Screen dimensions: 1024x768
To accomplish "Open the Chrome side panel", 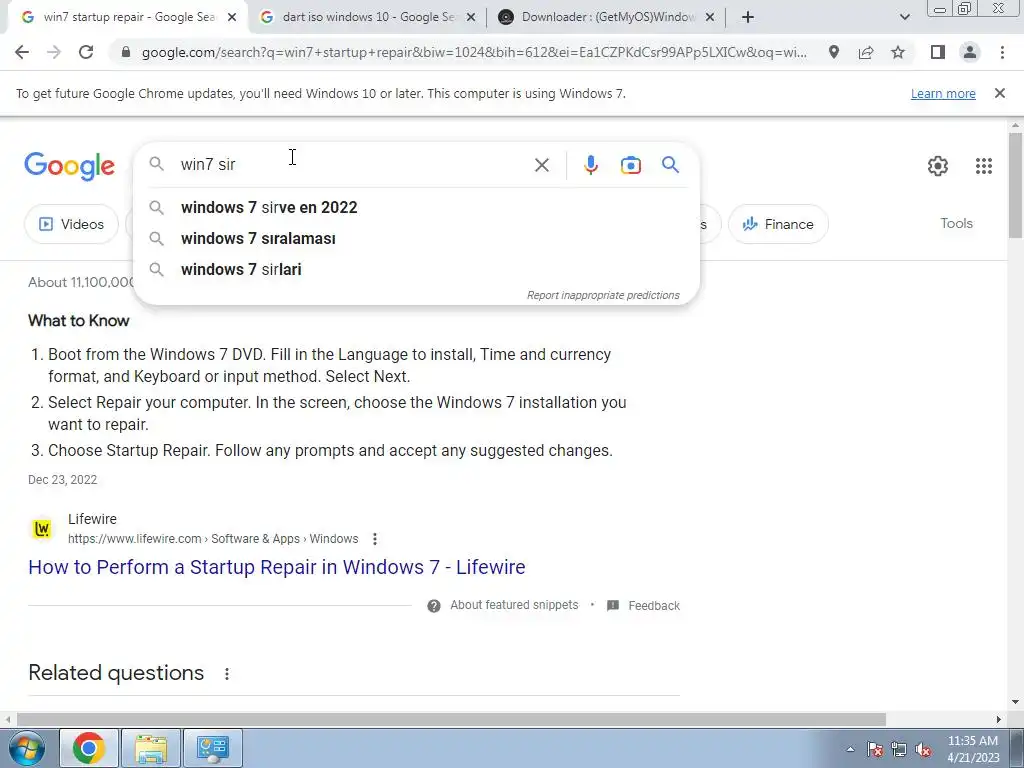I will click(x=938, y=52).
